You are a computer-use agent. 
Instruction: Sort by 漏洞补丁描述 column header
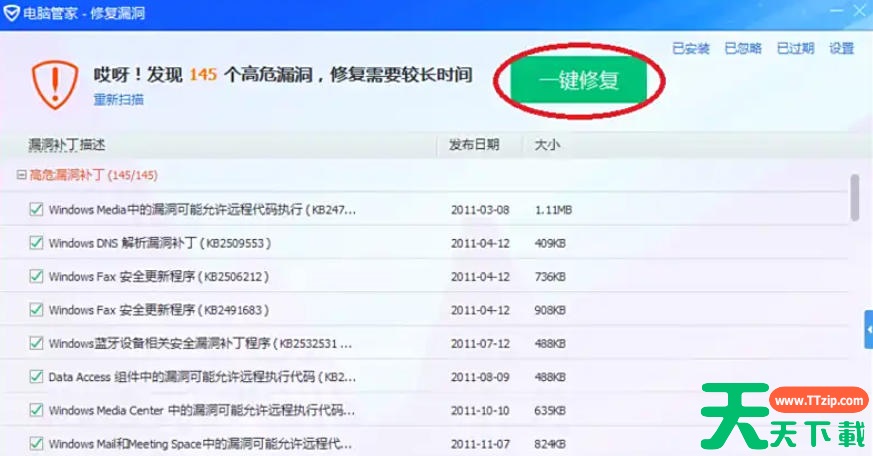[67, 145]
